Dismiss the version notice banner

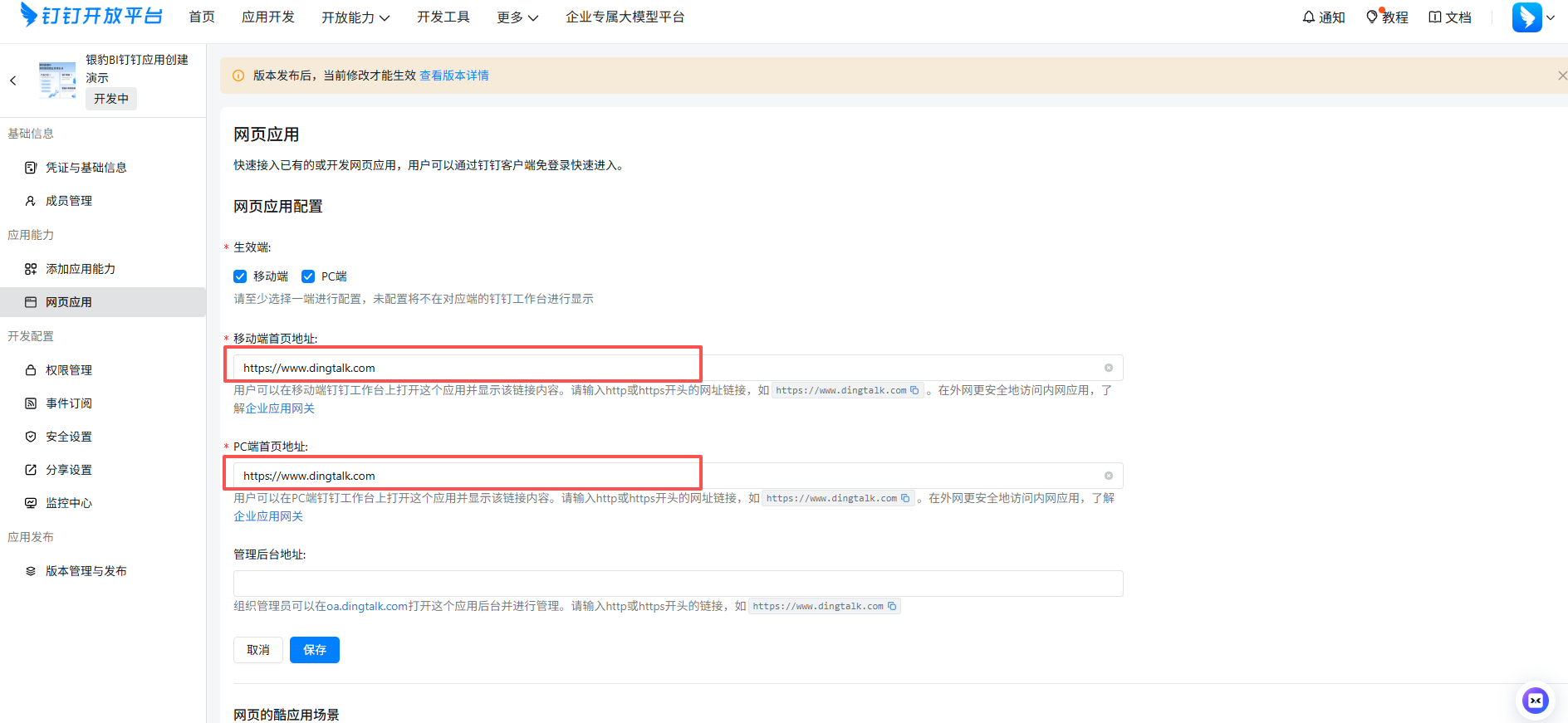coord(1561,76)
